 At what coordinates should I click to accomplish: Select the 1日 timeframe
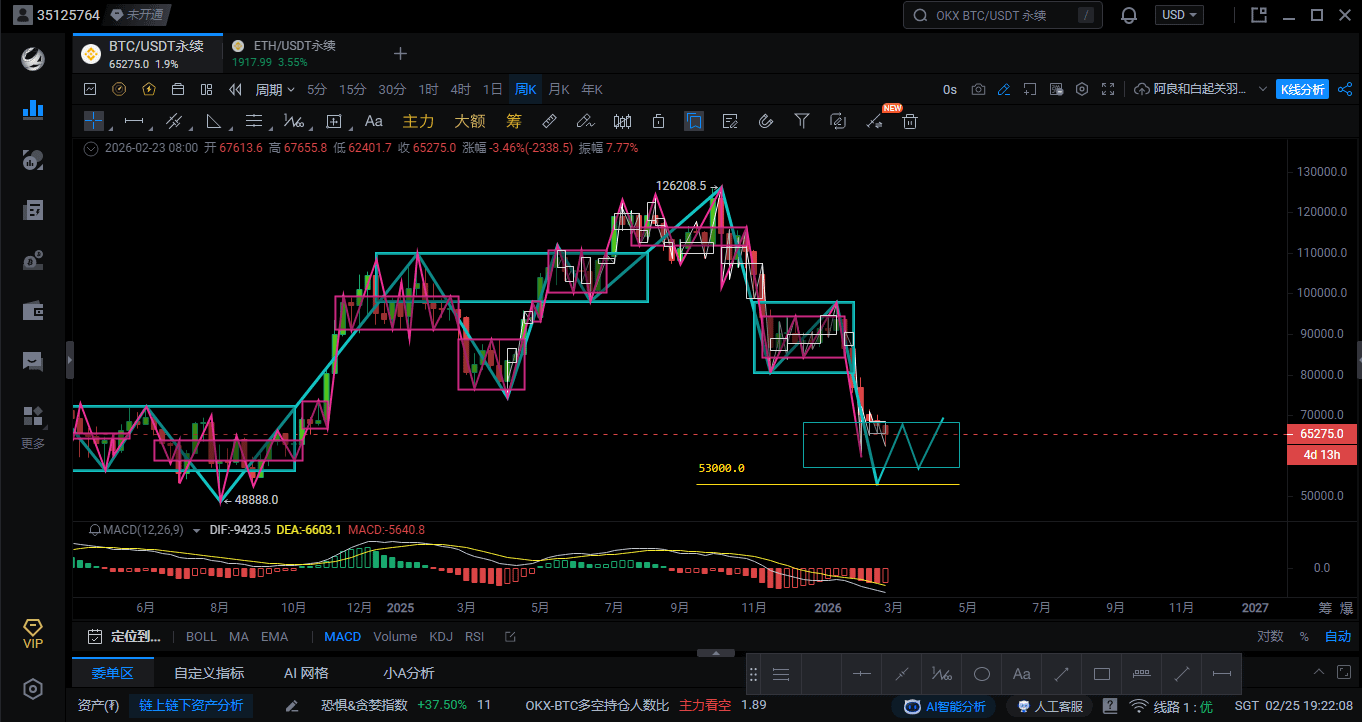point(493,89)
